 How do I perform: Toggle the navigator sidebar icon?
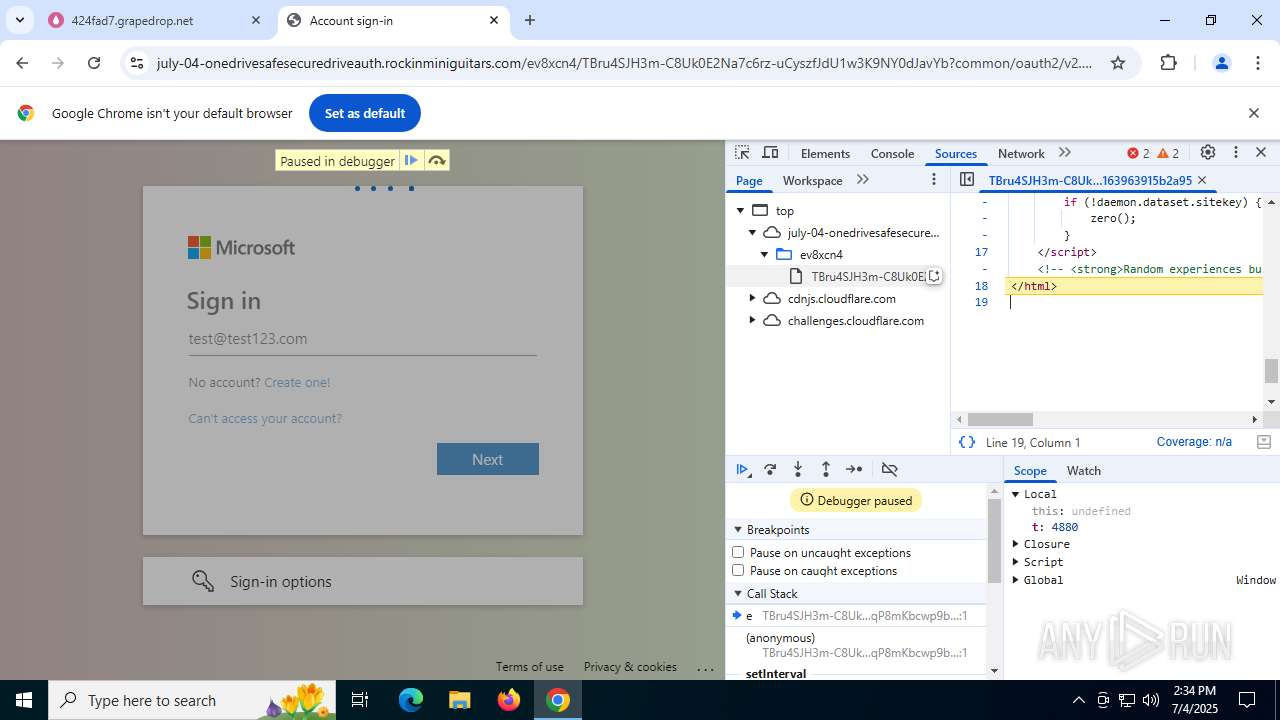point(967,180)
